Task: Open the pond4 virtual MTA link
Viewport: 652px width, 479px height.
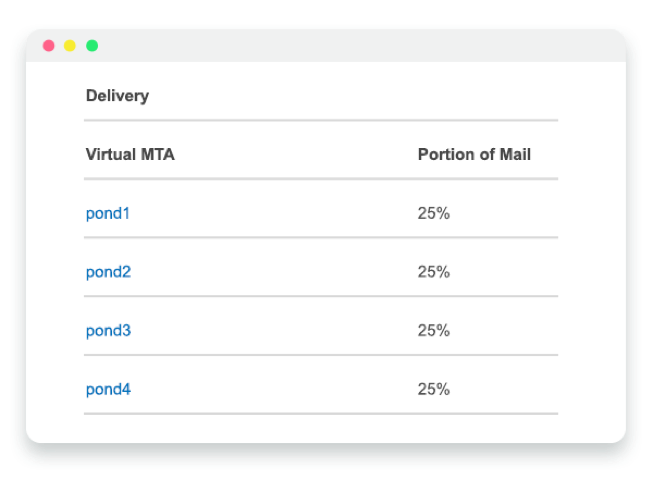Action: pyautogui.click(x=108, y=390)
